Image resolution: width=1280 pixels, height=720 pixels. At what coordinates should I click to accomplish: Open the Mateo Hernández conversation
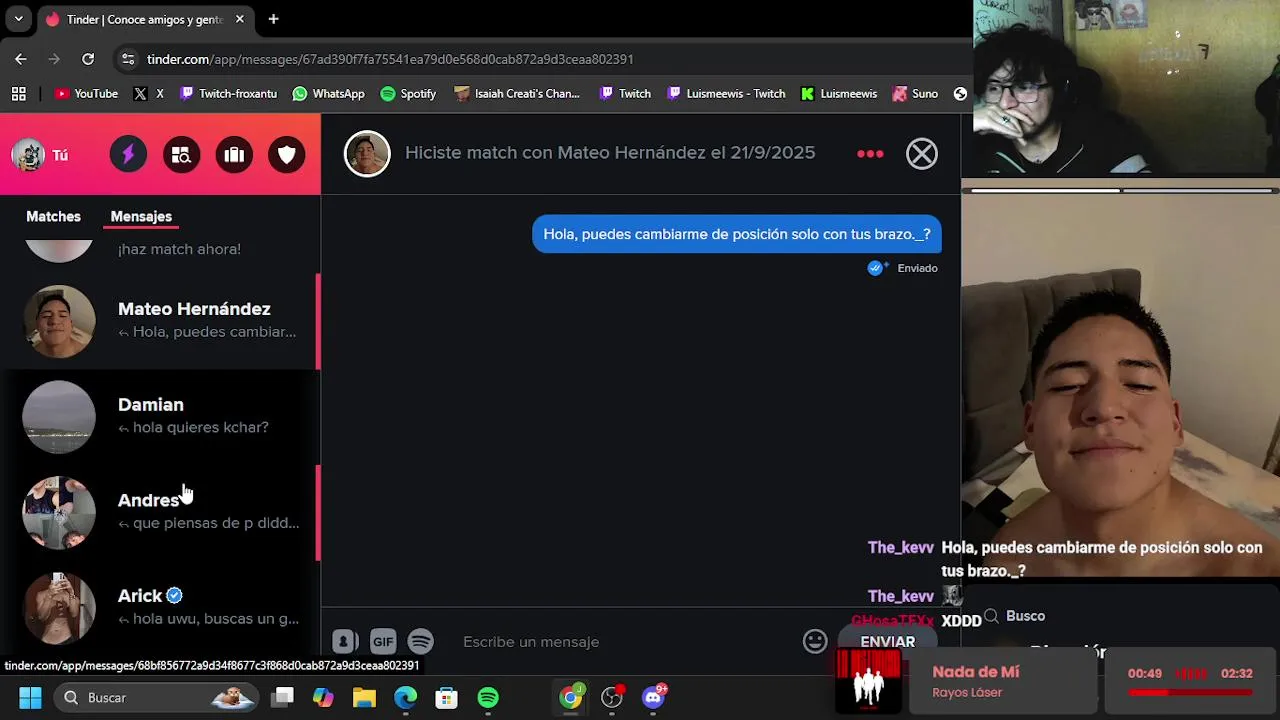coord(160,321)
